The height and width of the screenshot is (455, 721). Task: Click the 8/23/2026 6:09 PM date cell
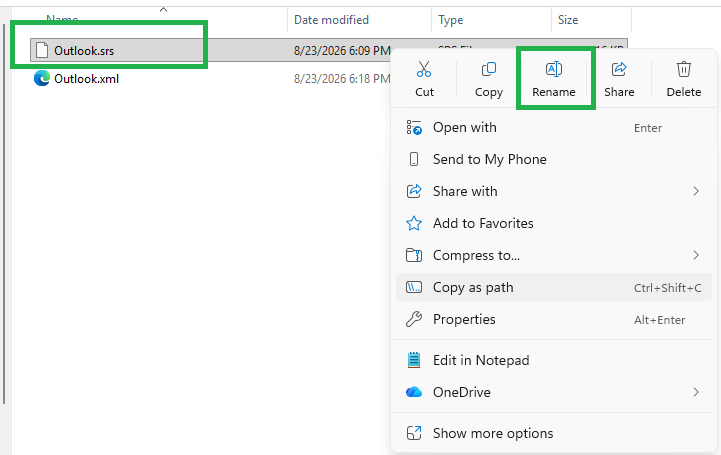[x=342, y=51]
